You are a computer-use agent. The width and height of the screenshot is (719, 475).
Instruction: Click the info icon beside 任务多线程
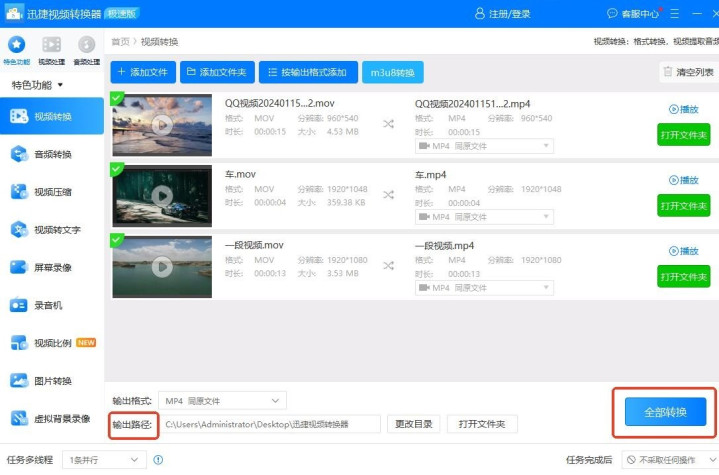pyautogui.click(x=158, y=460)
